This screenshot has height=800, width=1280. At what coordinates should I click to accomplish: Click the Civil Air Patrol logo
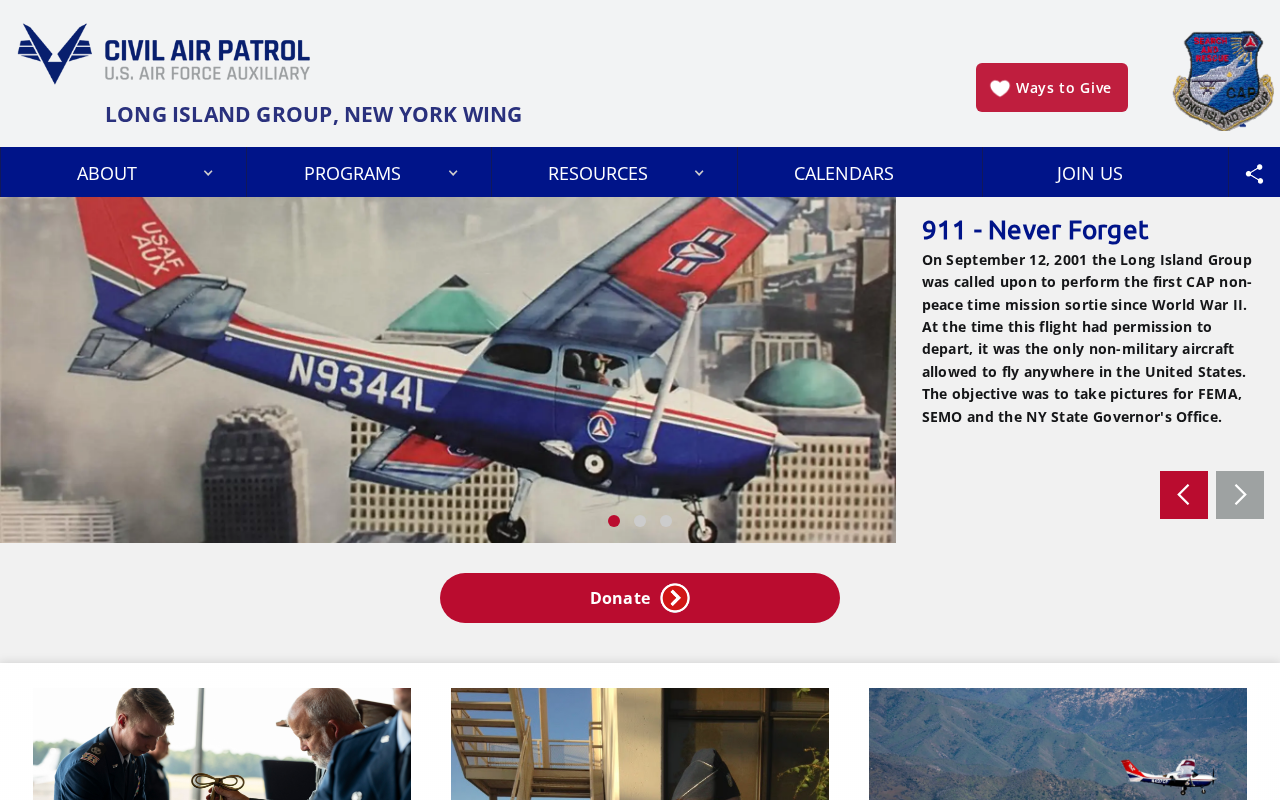coord(164,54)
